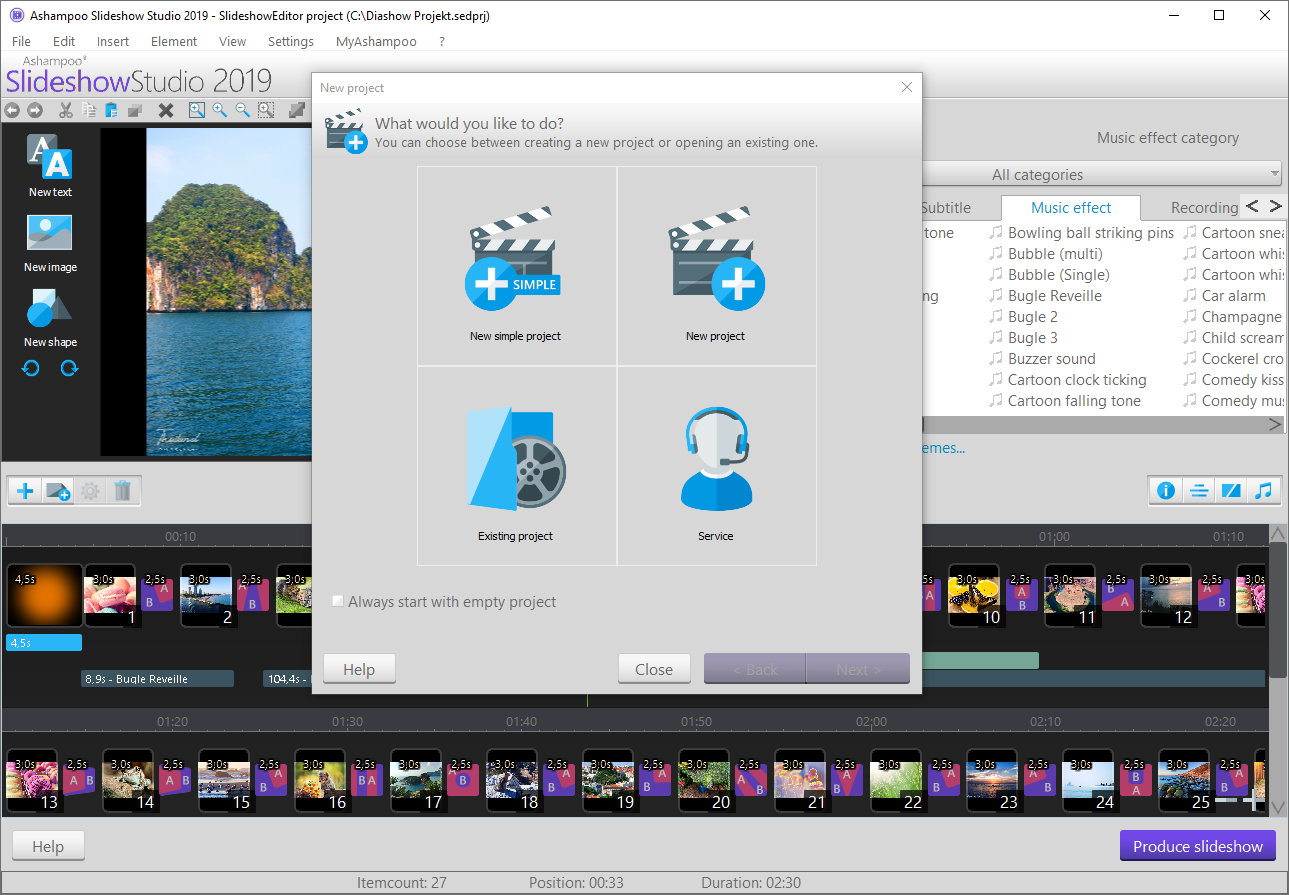The height and width of the screenshot is (895, 1289).
Task: Choose Existing project option
Action: click(x=516, y=466)
